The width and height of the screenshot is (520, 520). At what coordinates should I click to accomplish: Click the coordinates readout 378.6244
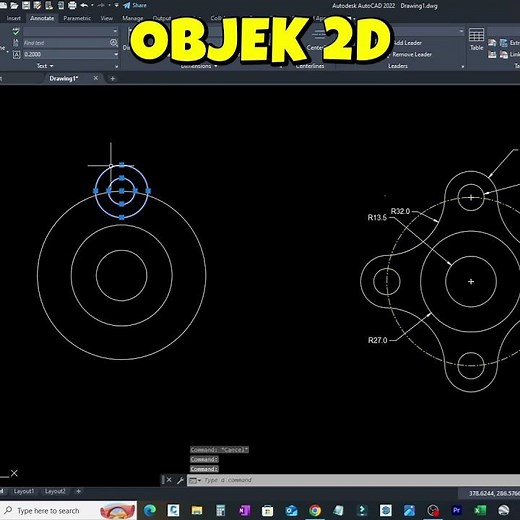tap(494, 493)
